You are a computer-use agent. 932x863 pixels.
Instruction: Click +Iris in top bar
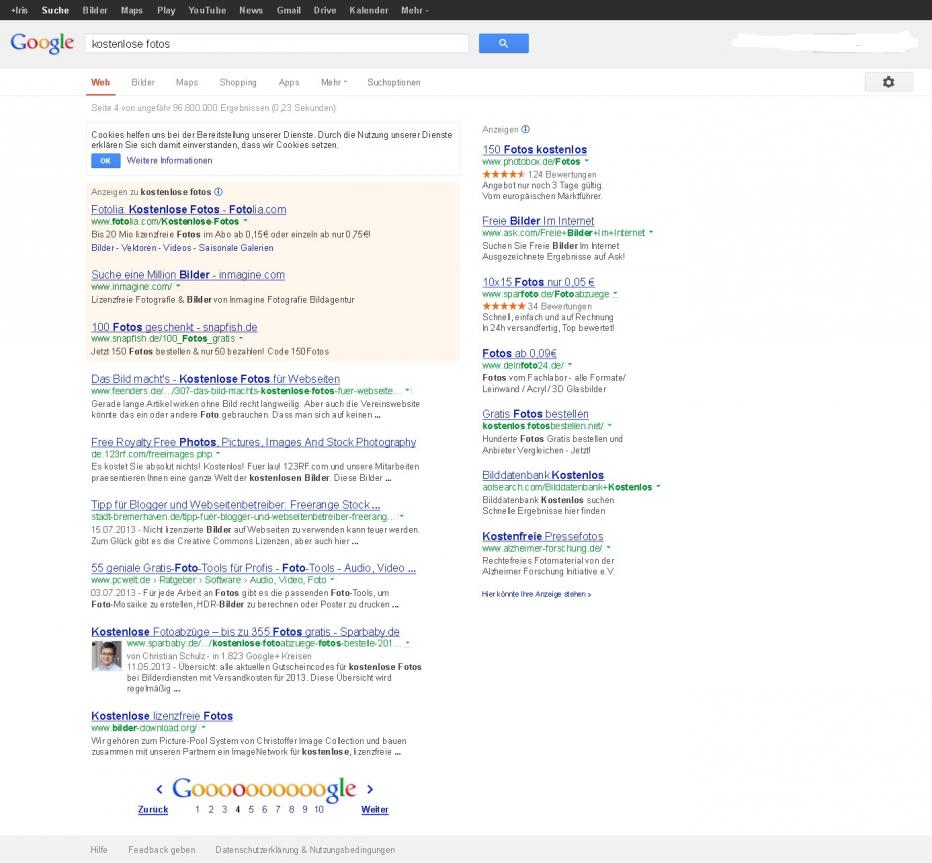[x=19, y=10]
